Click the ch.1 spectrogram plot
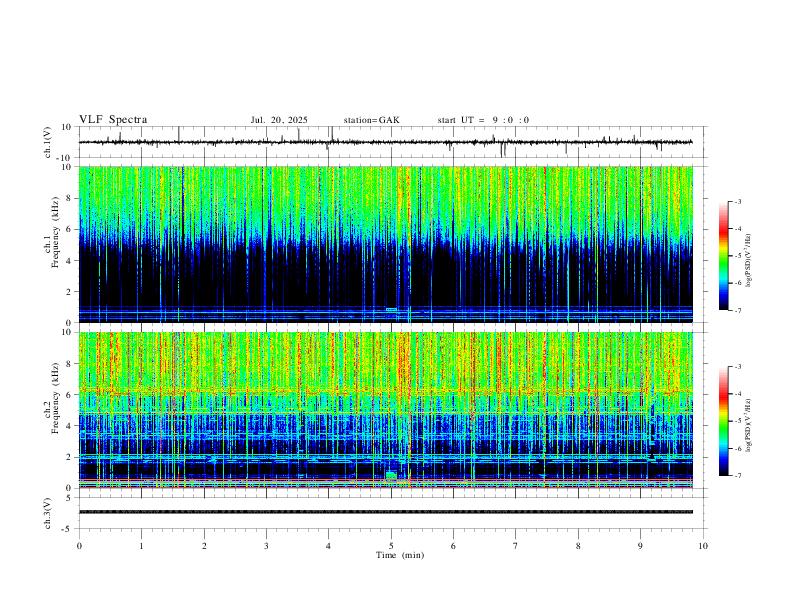792x612 pixels. click(386, 244)
